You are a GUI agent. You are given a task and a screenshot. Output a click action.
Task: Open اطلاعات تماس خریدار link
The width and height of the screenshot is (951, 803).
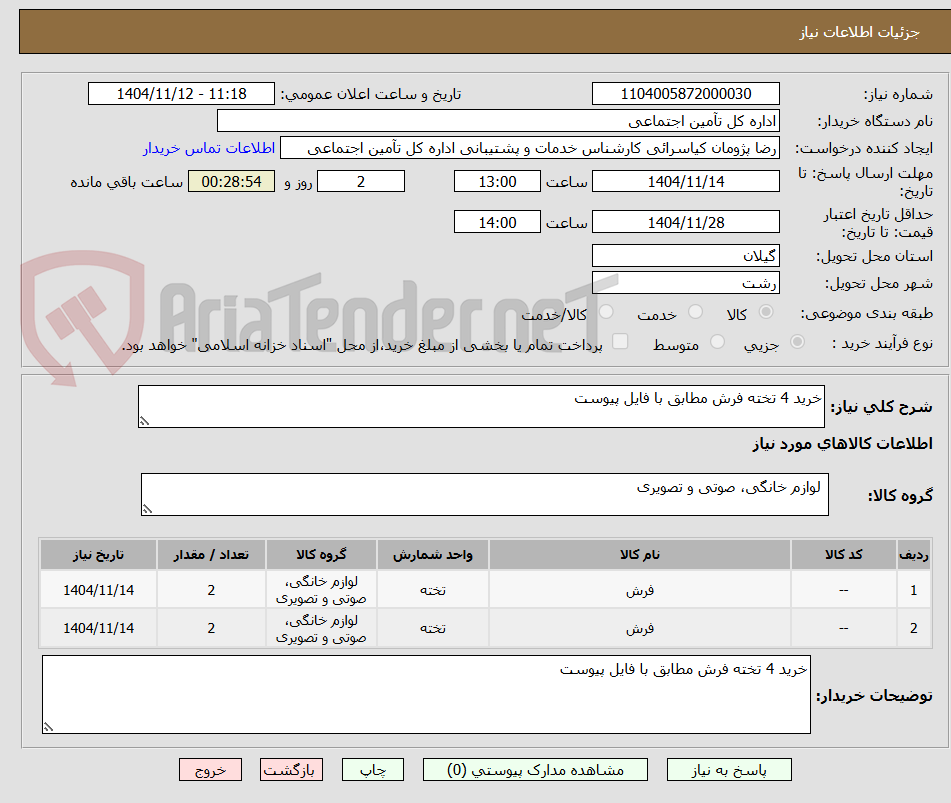coord(209,148)
